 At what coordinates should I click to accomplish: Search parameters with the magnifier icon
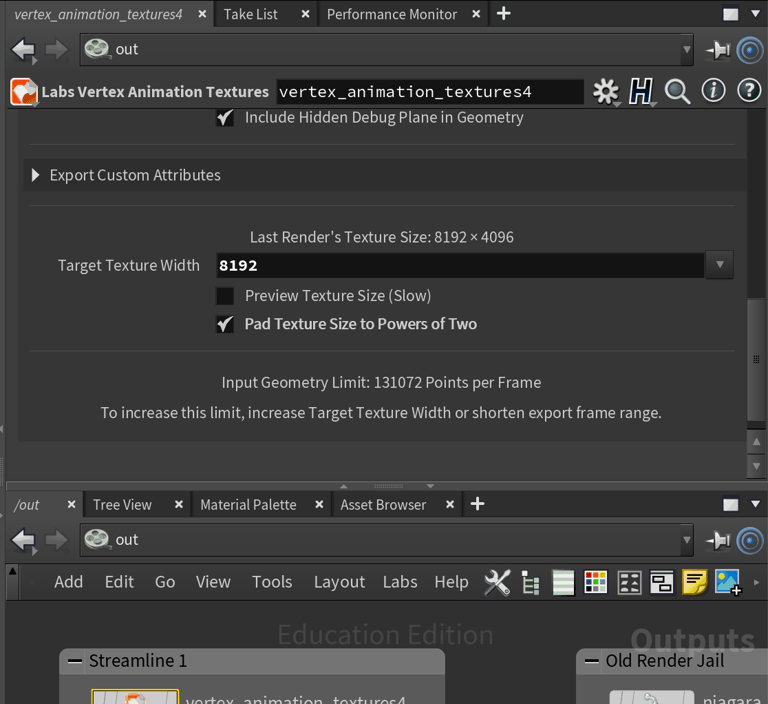tap(677, 91)
